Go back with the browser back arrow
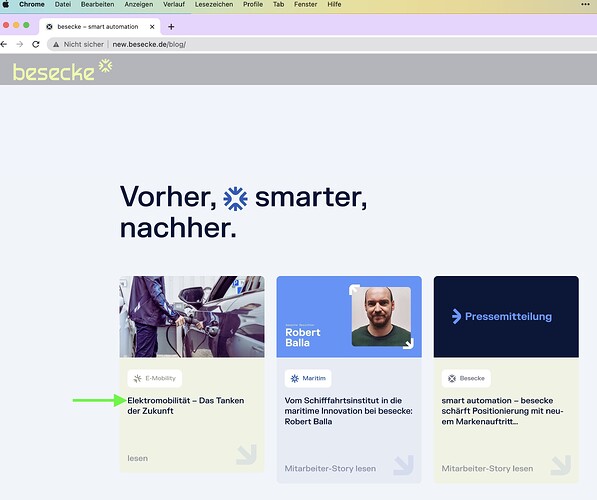Screen dimensions: 597x500 coord(4,44)
